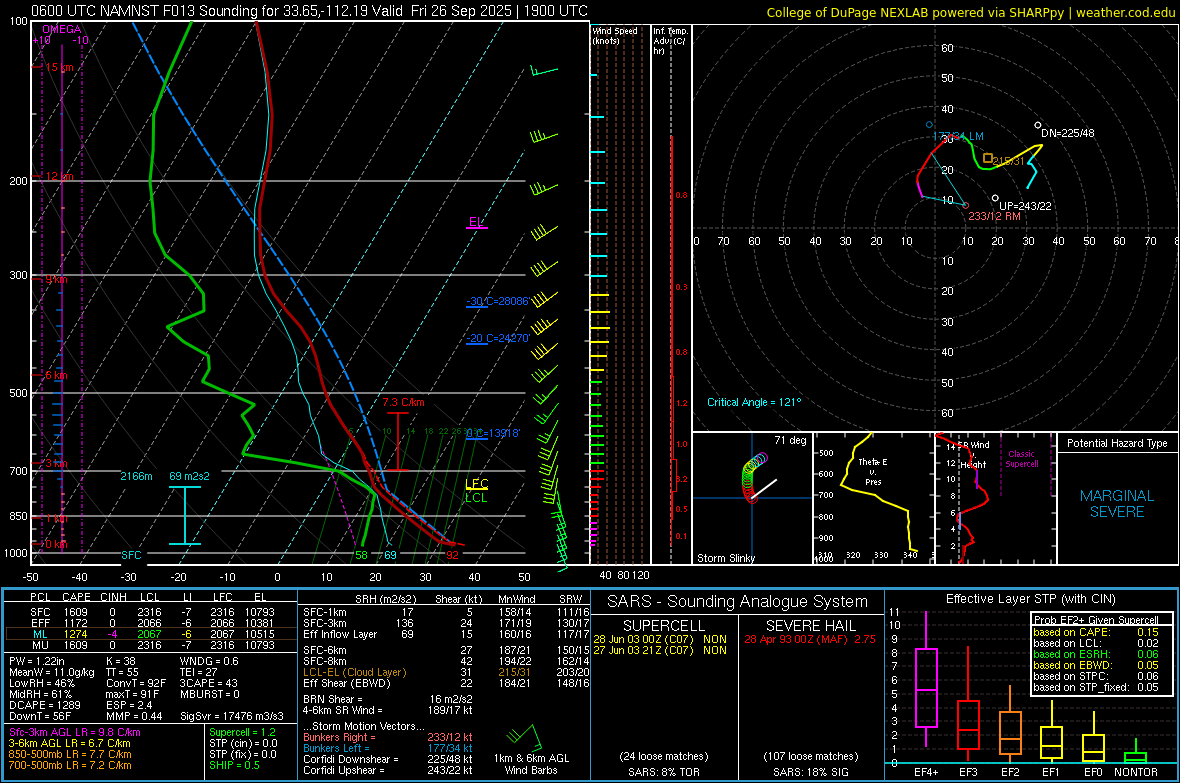Select the EF4+ magenta box plot
Viewport: 1180px width, 783px height.
pos(926,679)
